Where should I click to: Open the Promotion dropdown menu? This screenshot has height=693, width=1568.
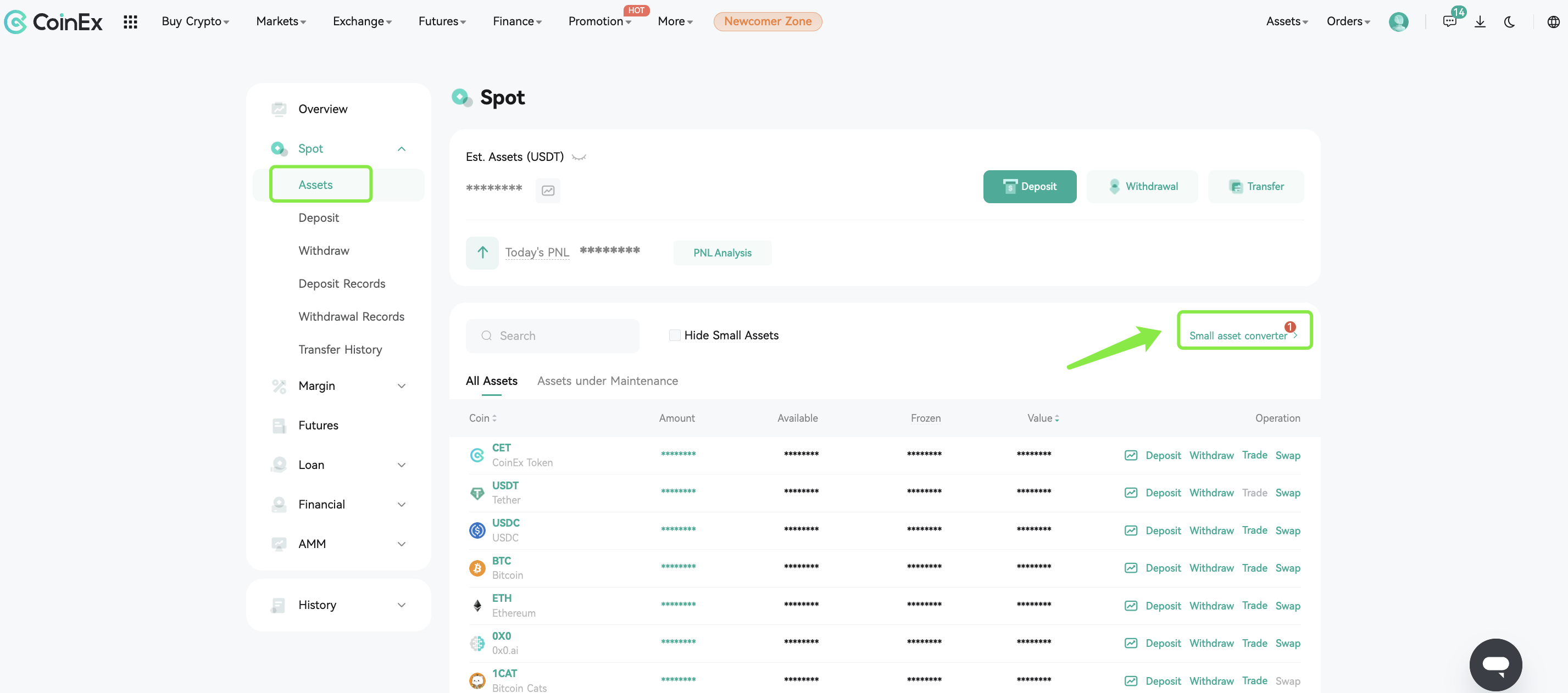(599, 21)
